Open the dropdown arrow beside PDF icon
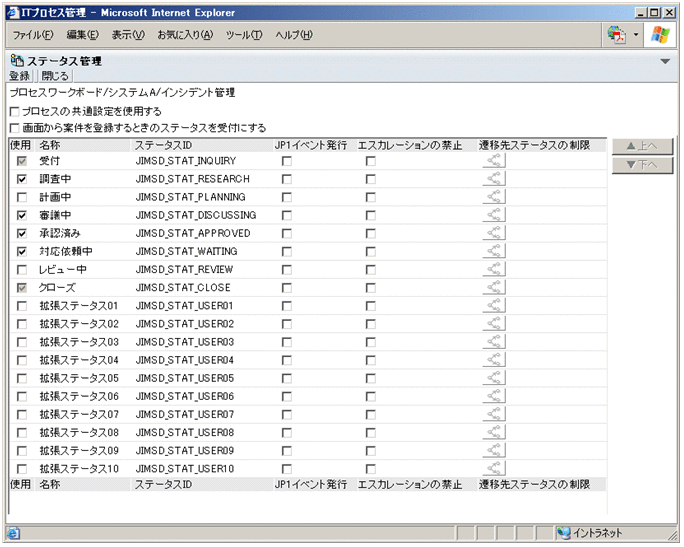Screen dimensions: 684x547 point(636,35)
